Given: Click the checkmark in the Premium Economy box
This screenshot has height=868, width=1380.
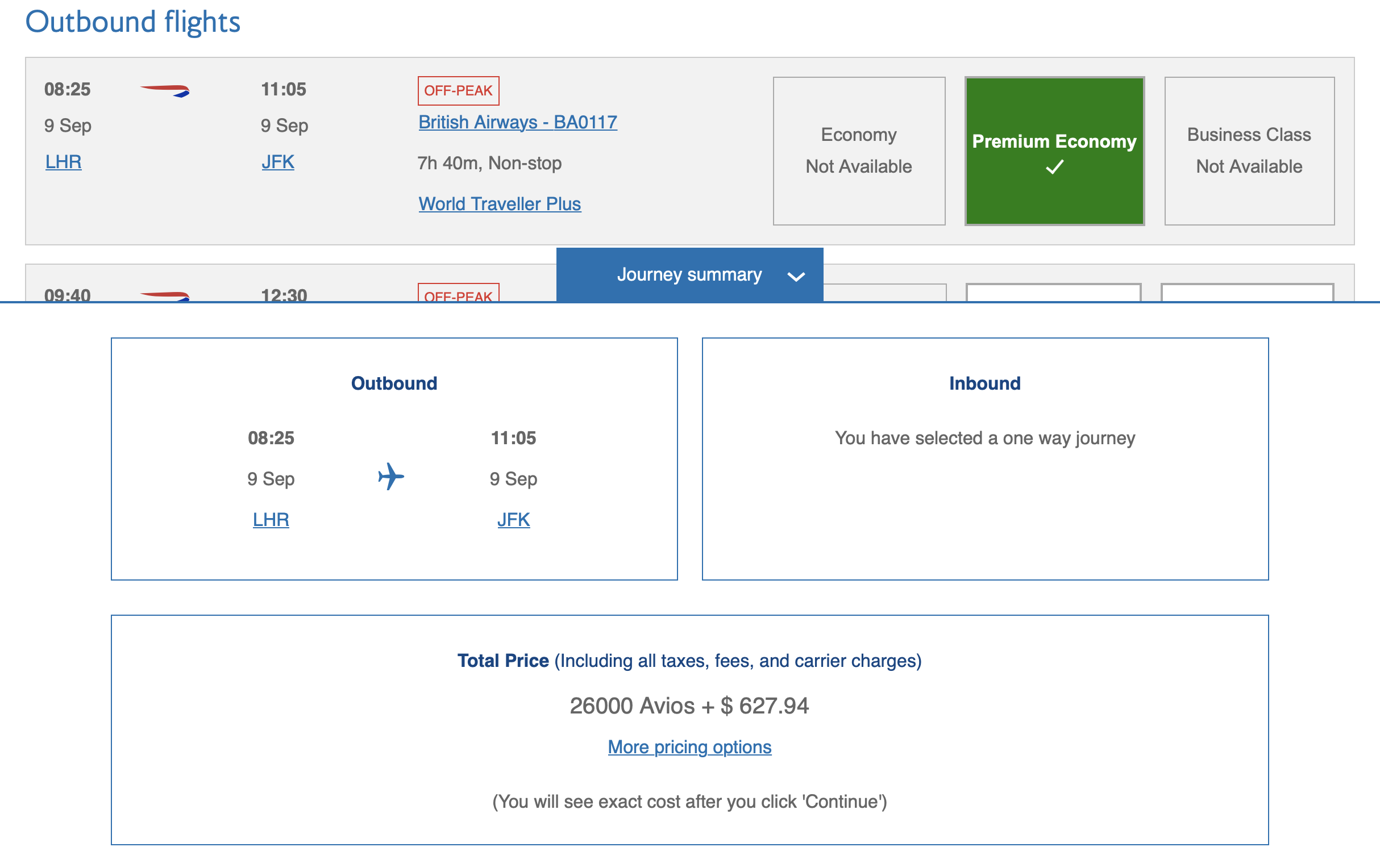Looking at the screenshot, I should (1054, 168).
